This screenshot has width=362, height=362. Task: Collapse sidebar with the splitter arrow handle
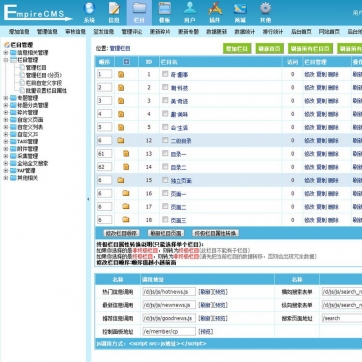click(x=88, y=199)
